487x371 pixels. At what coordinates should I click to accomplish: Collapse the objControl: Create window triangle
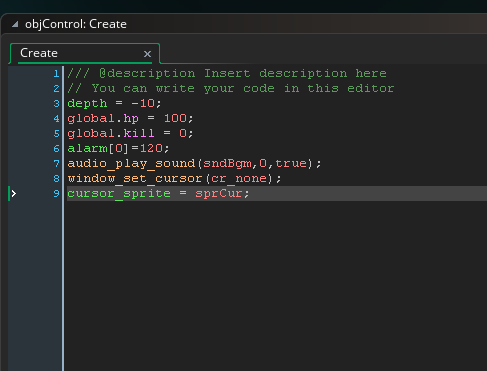(x=15, y=24)
